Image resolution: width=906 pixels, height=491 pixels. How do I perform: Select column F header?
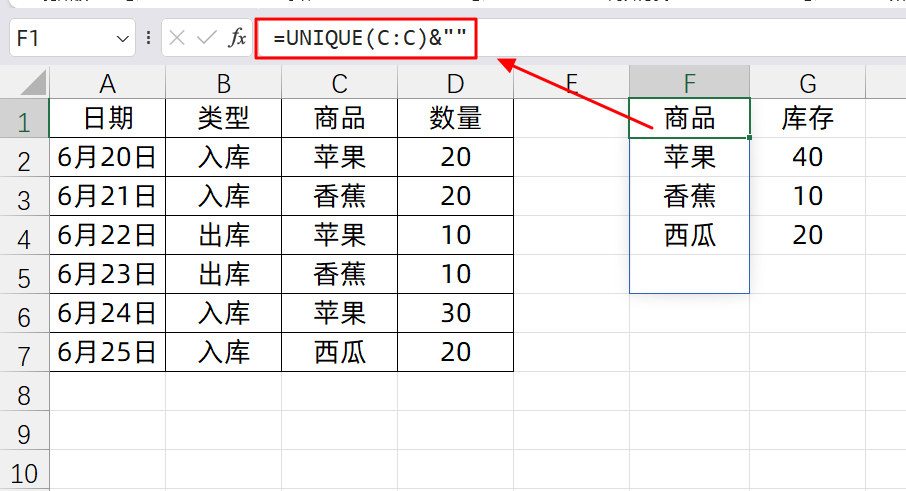coord(689,83)
